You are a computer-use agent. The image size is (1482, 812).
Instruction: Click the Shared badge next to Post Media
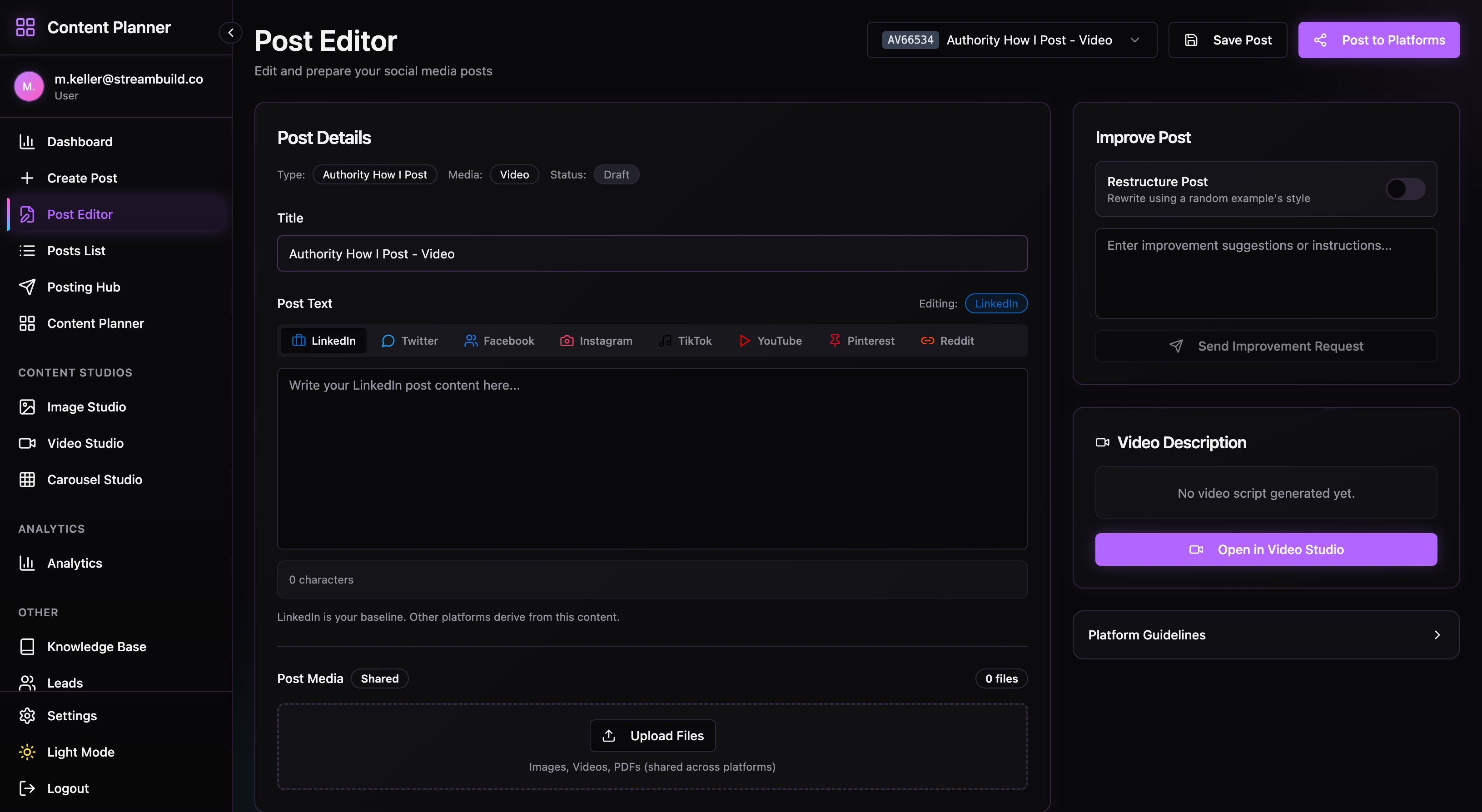point(379,678)
